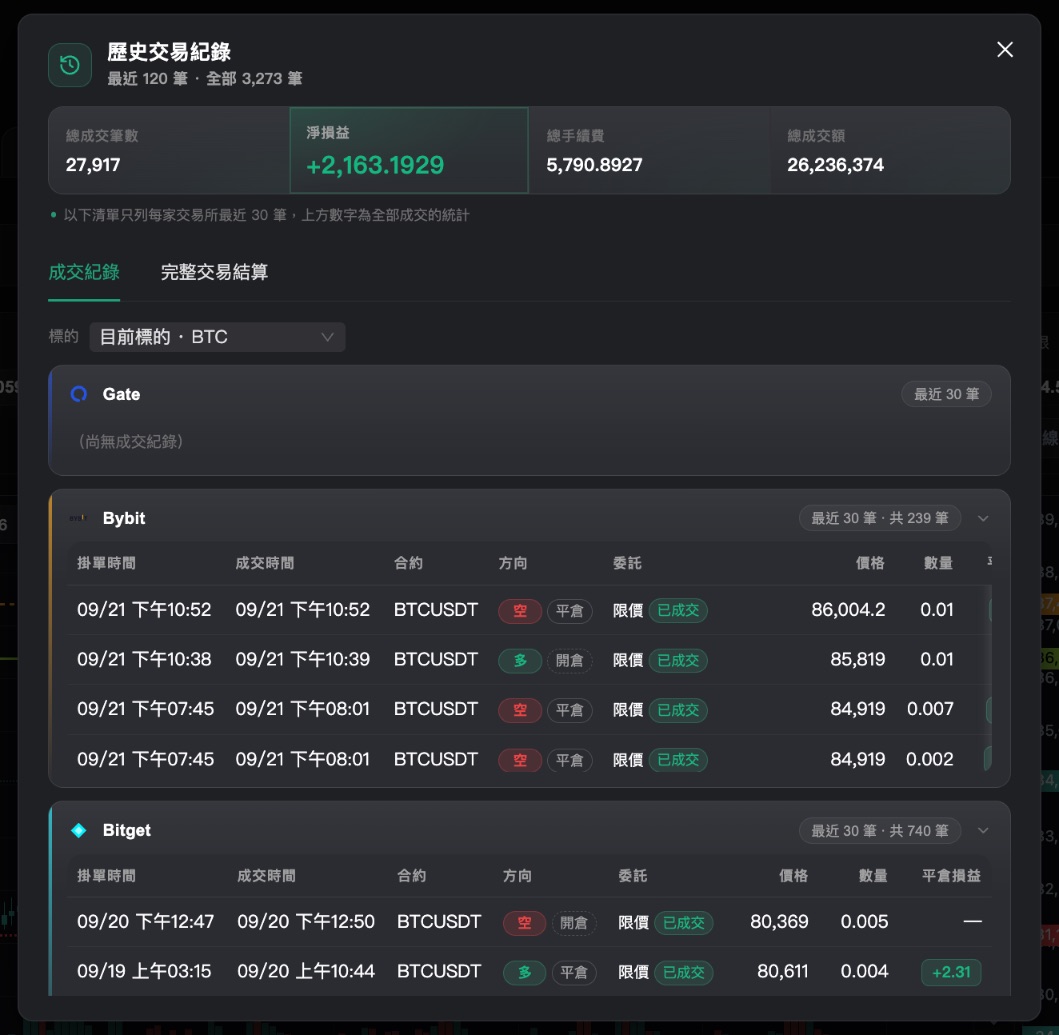Click price 86,004.2 cell
Screen dimensions: 1059x1035
tap(848, 609)
